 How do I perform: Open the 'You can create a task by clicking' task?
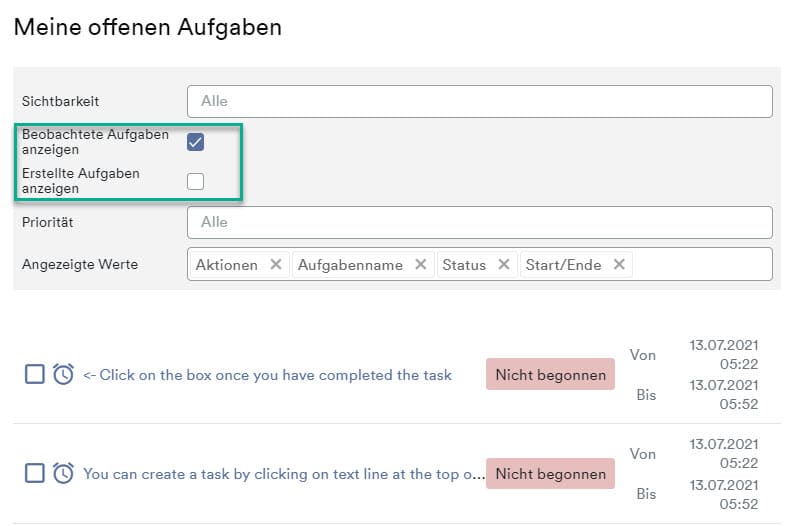284,474
